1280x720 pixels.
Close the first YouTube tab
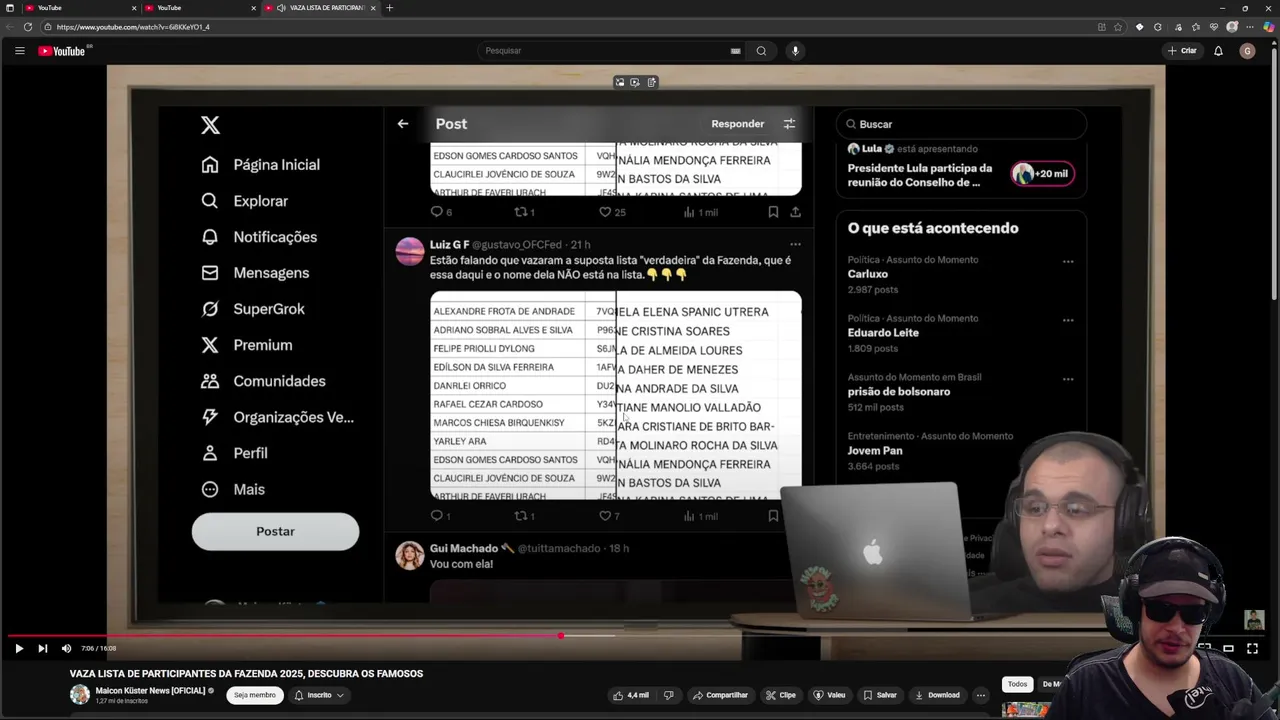pos(133,8)
